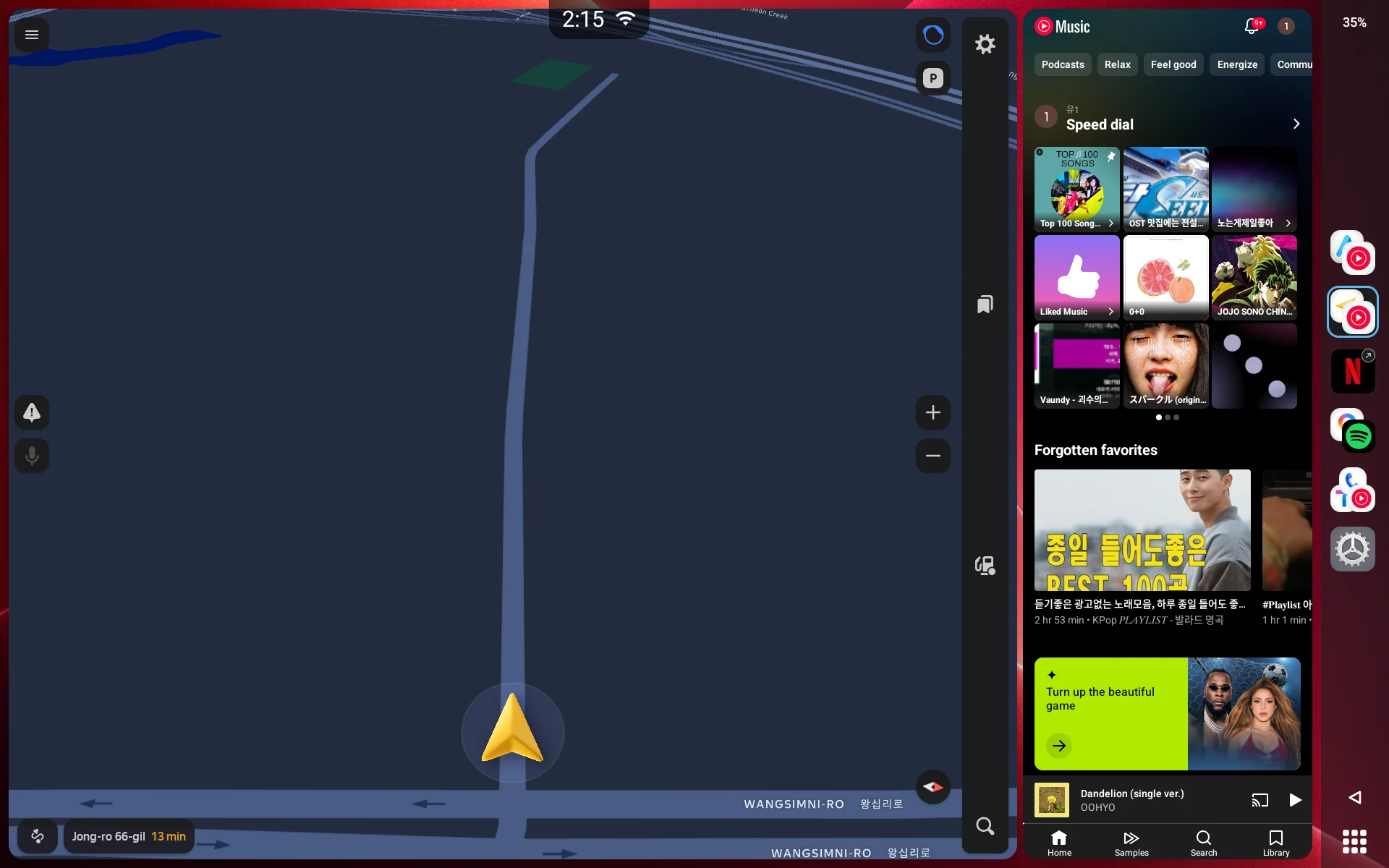Reset map orientation with compass icon
This screenshot has height=868, width=1389.
933,787
